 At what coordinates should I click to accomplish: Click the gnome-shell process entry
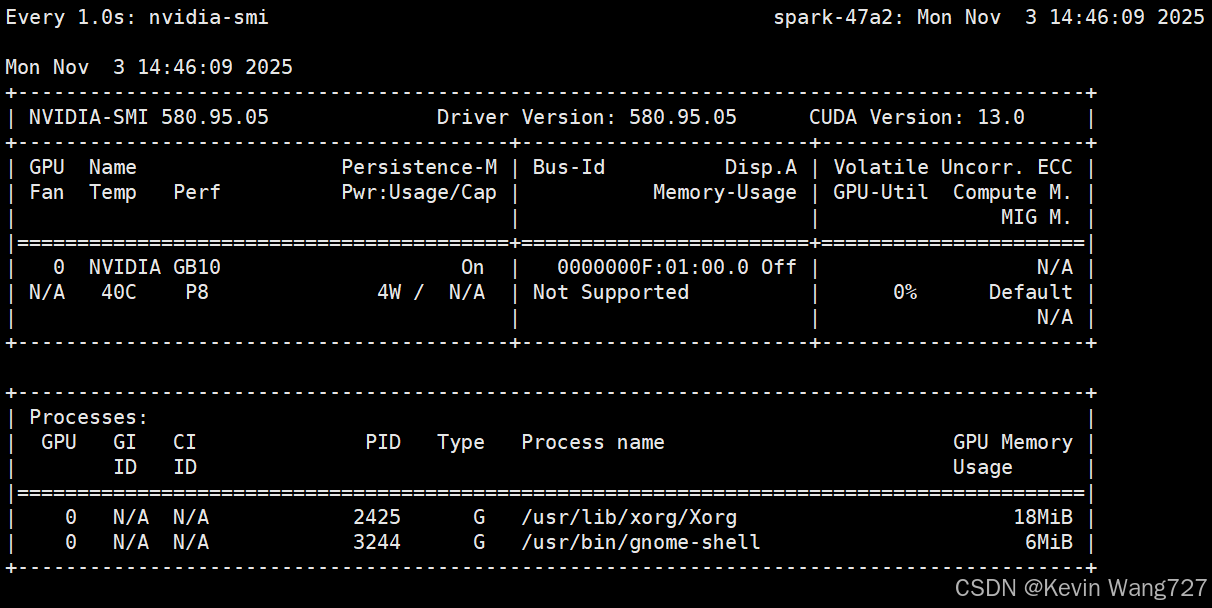coord(639,542)
